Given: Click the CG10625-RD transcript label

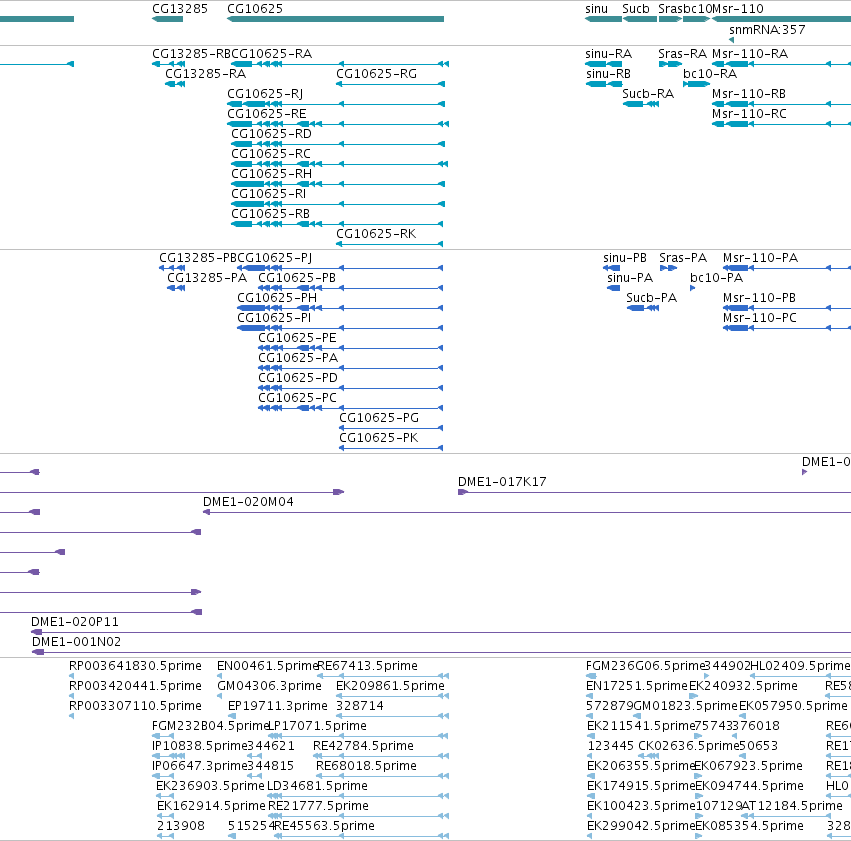Looking at the screenshot, I should click(271, 134).
